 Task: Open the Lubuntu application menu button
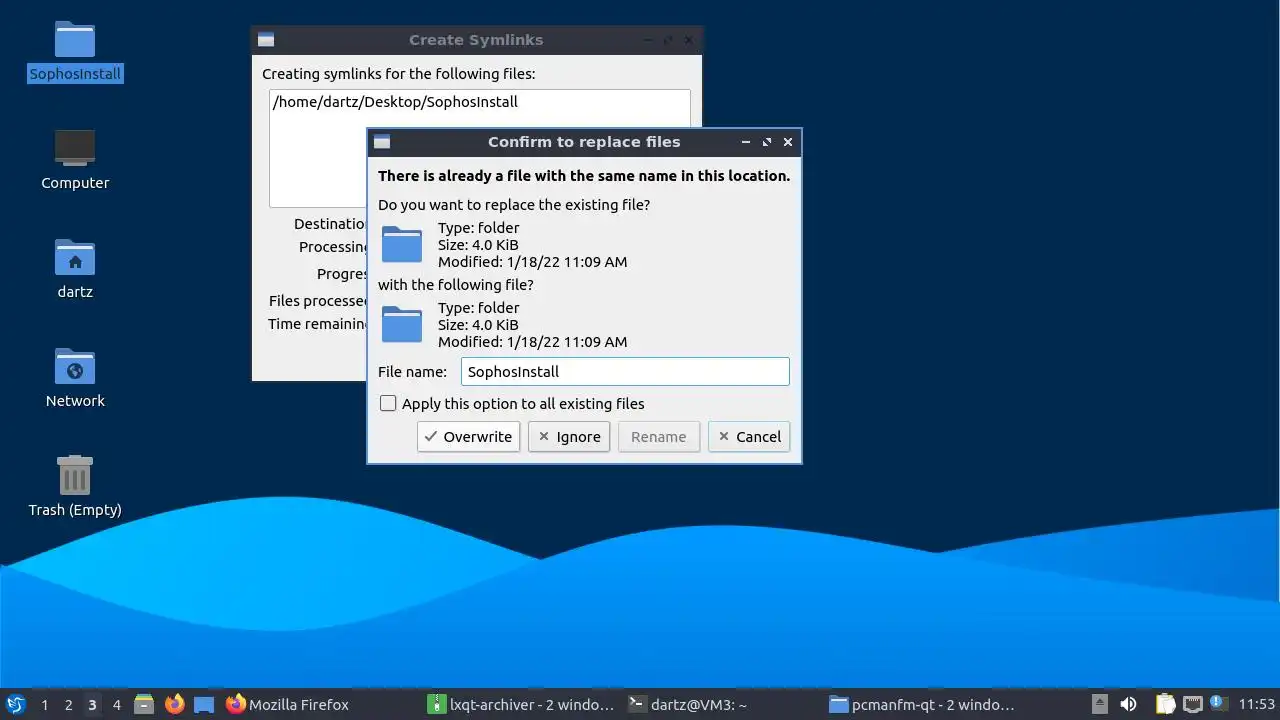pyautogui.click(x=15, y=704)
